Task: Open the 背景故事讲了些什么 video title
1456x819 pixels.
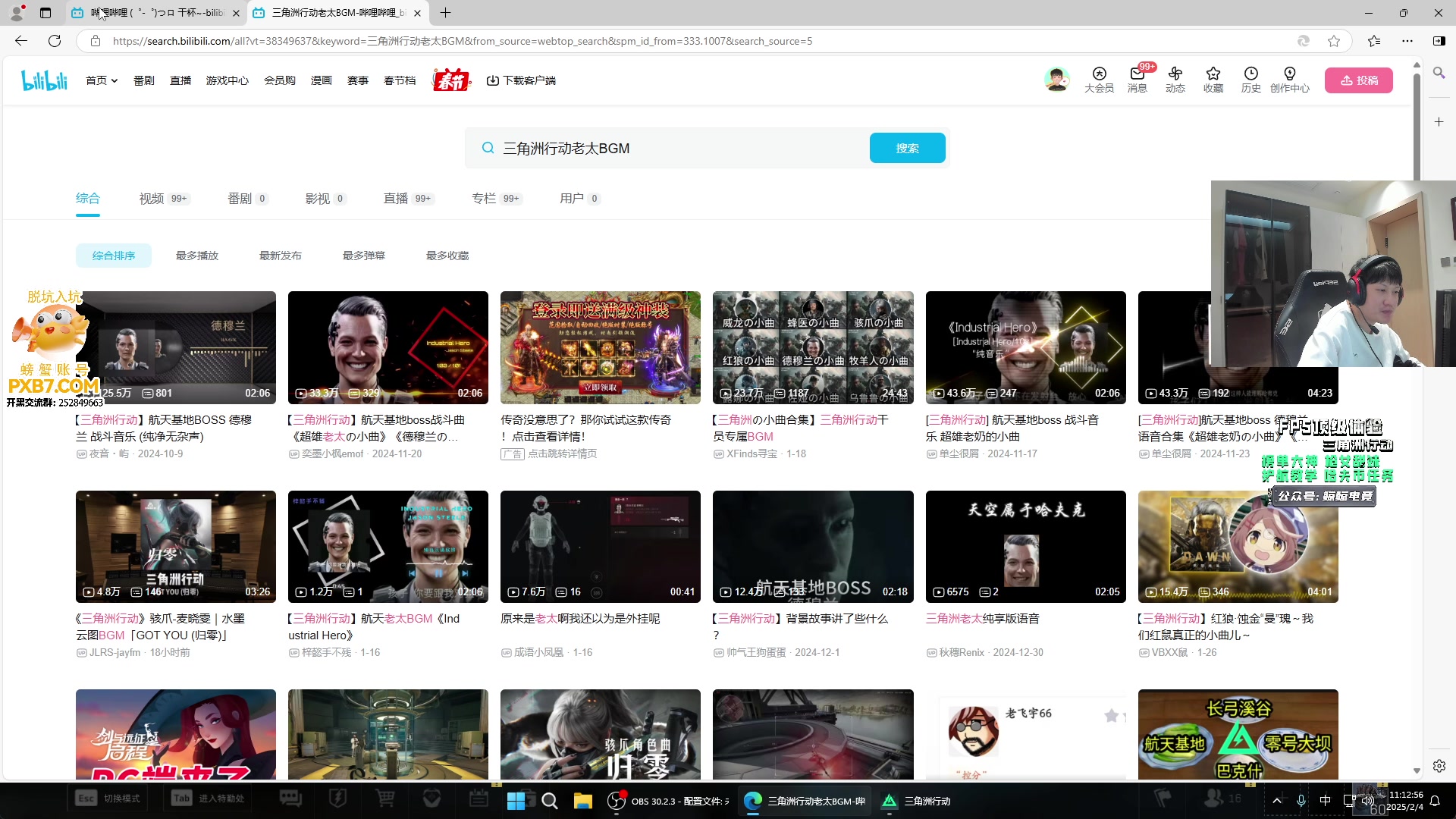Action: [800, 626]
